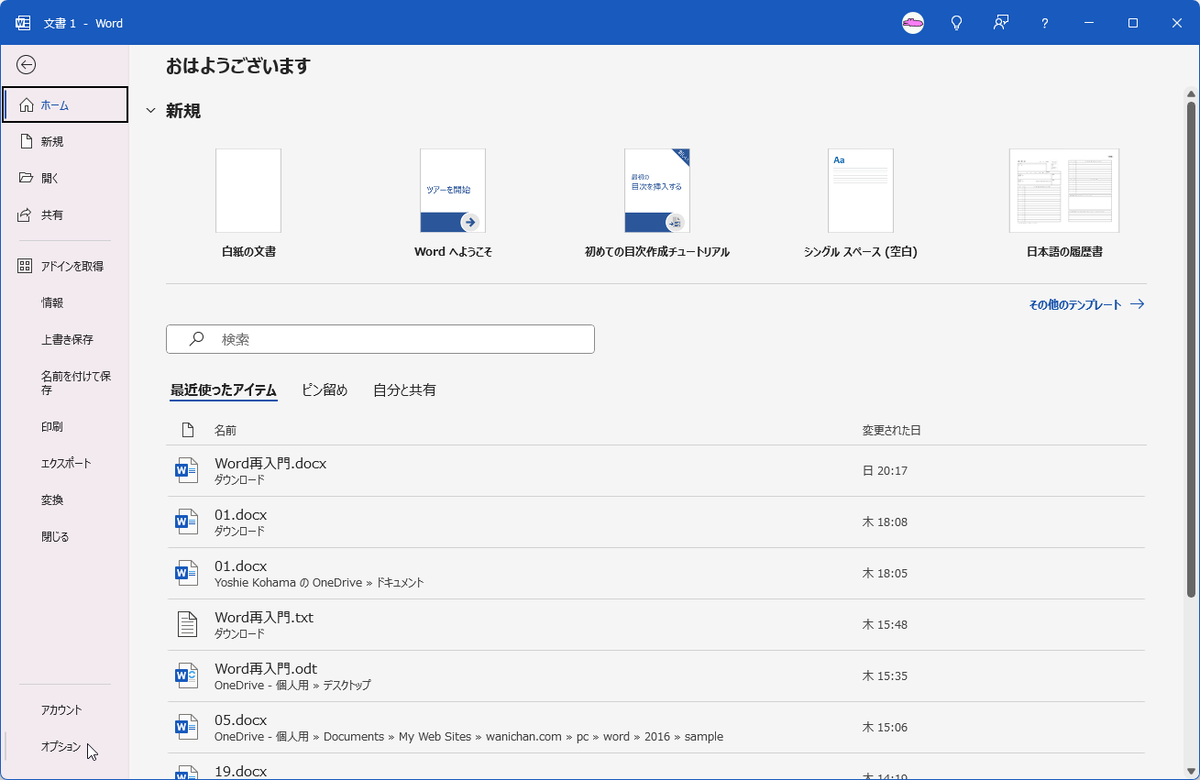This screenshot has width=1200, height=780.
Task: Click the user account avatar
Action: [x=912, y=23]
